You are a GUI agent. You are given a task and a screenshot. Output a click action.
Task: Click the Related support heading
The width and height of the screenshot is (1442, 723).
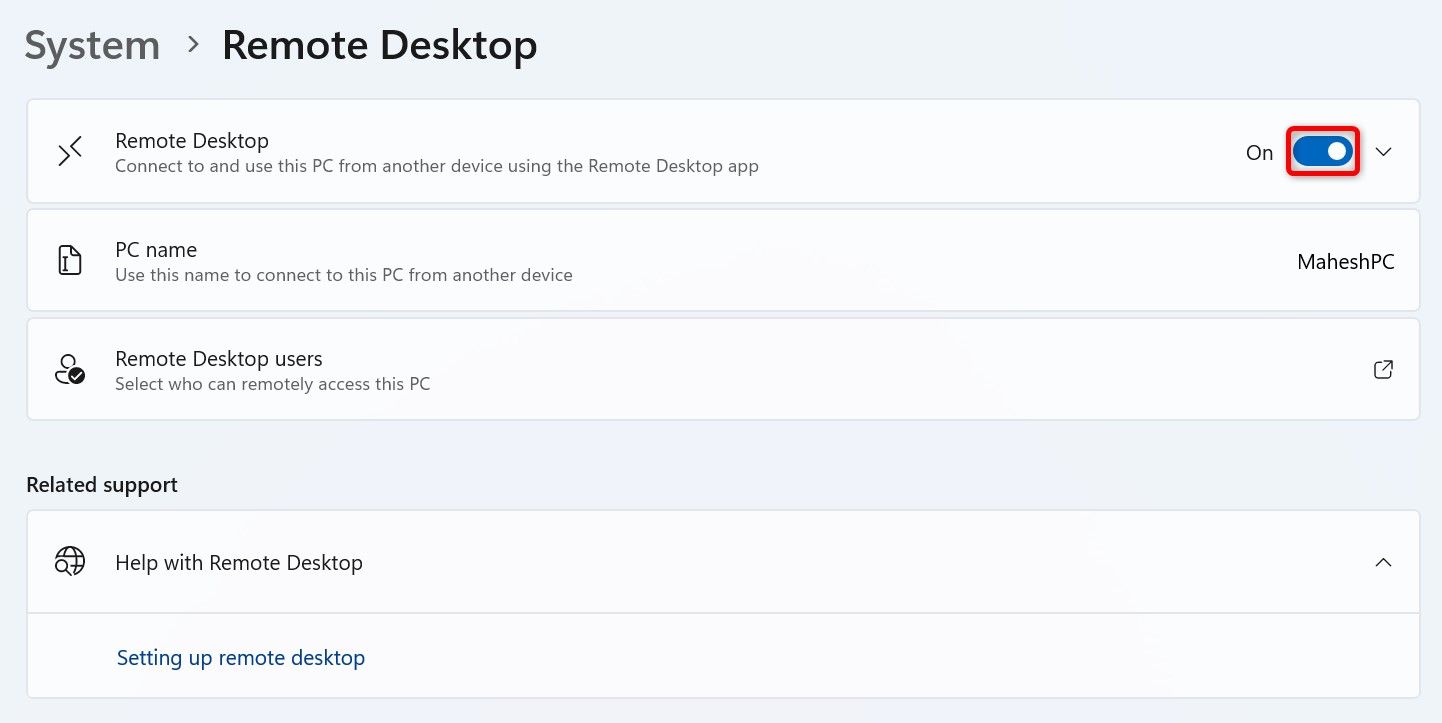pyautogui.click(x=102, y=485)
